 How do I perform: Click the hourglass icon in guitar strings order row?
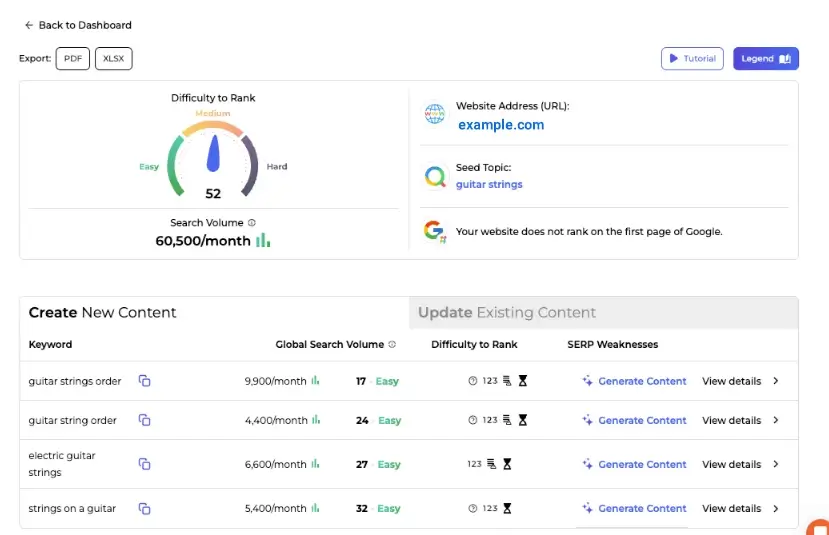pyautogui.click(x=523, y=381)
